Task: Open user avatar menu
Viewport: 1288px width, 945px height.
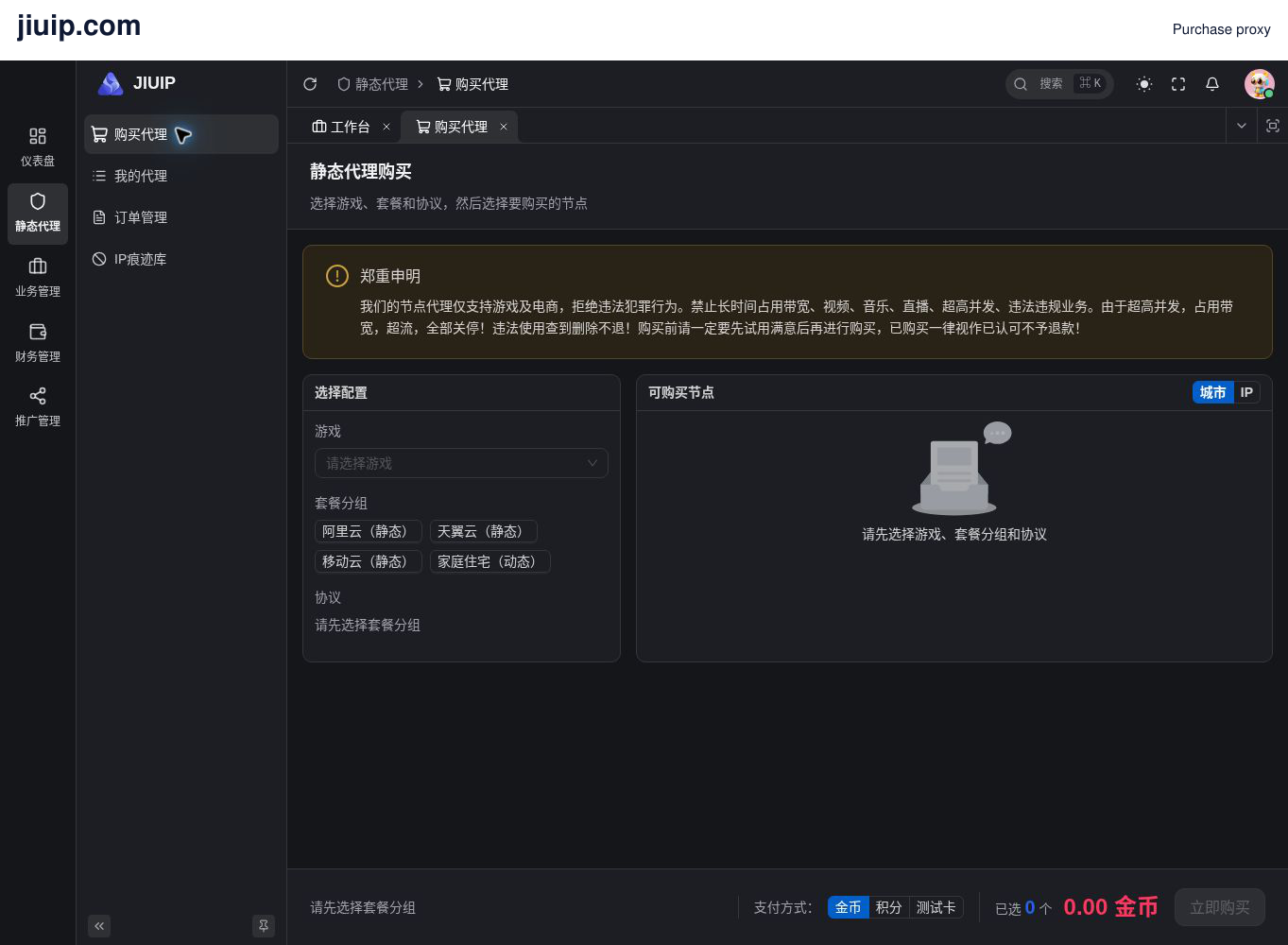Action: pos(1259,84)
